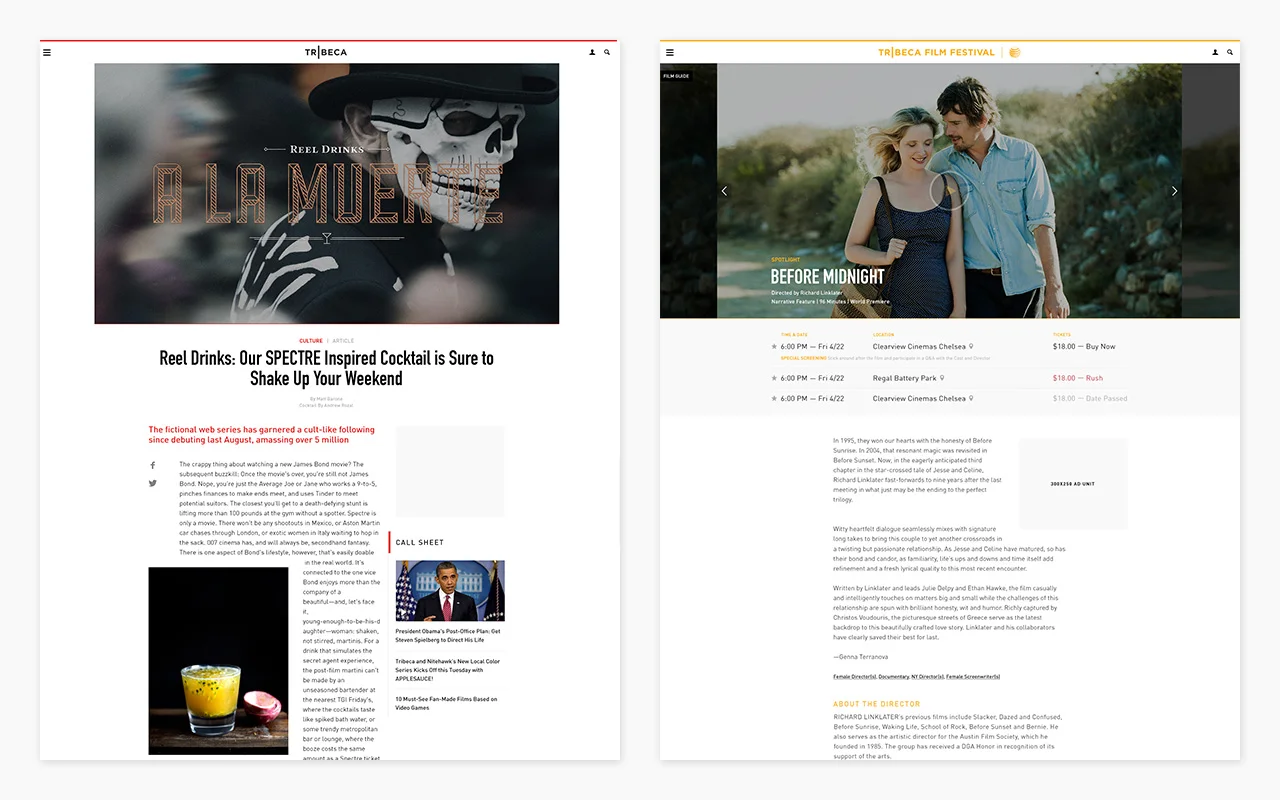Click the red fictional web series subheading
This screenshot has width=1280, height=800.
[x=262, y=435]
